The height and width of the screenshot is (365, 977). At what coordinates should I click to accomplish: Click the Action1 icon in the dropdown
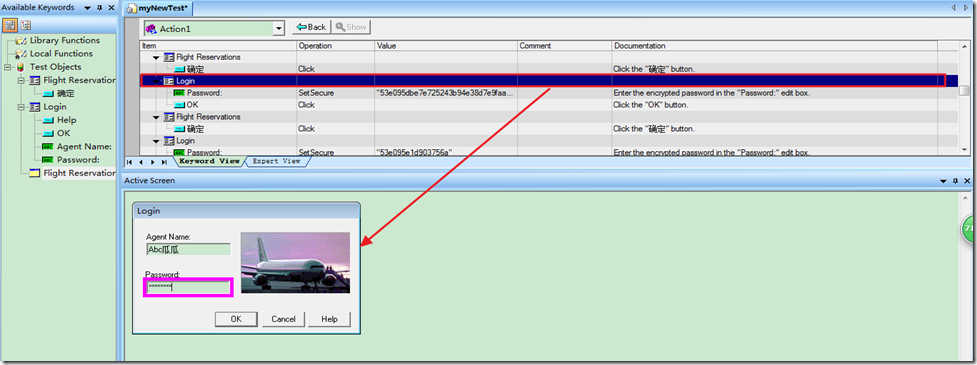(x=152, y=28)
